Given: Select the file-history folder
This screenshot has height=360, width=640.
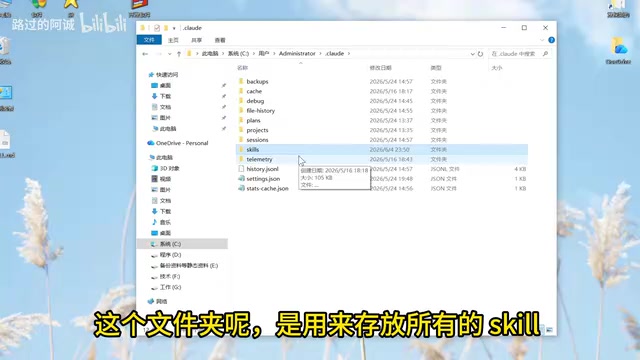Looking at the screenshot, I should tap(260, 111).
